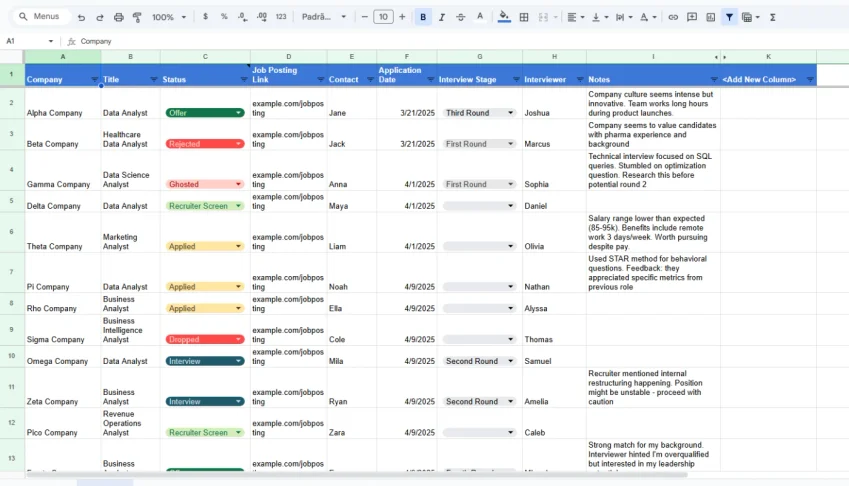Select the row 5 header

tap(11, 201)
